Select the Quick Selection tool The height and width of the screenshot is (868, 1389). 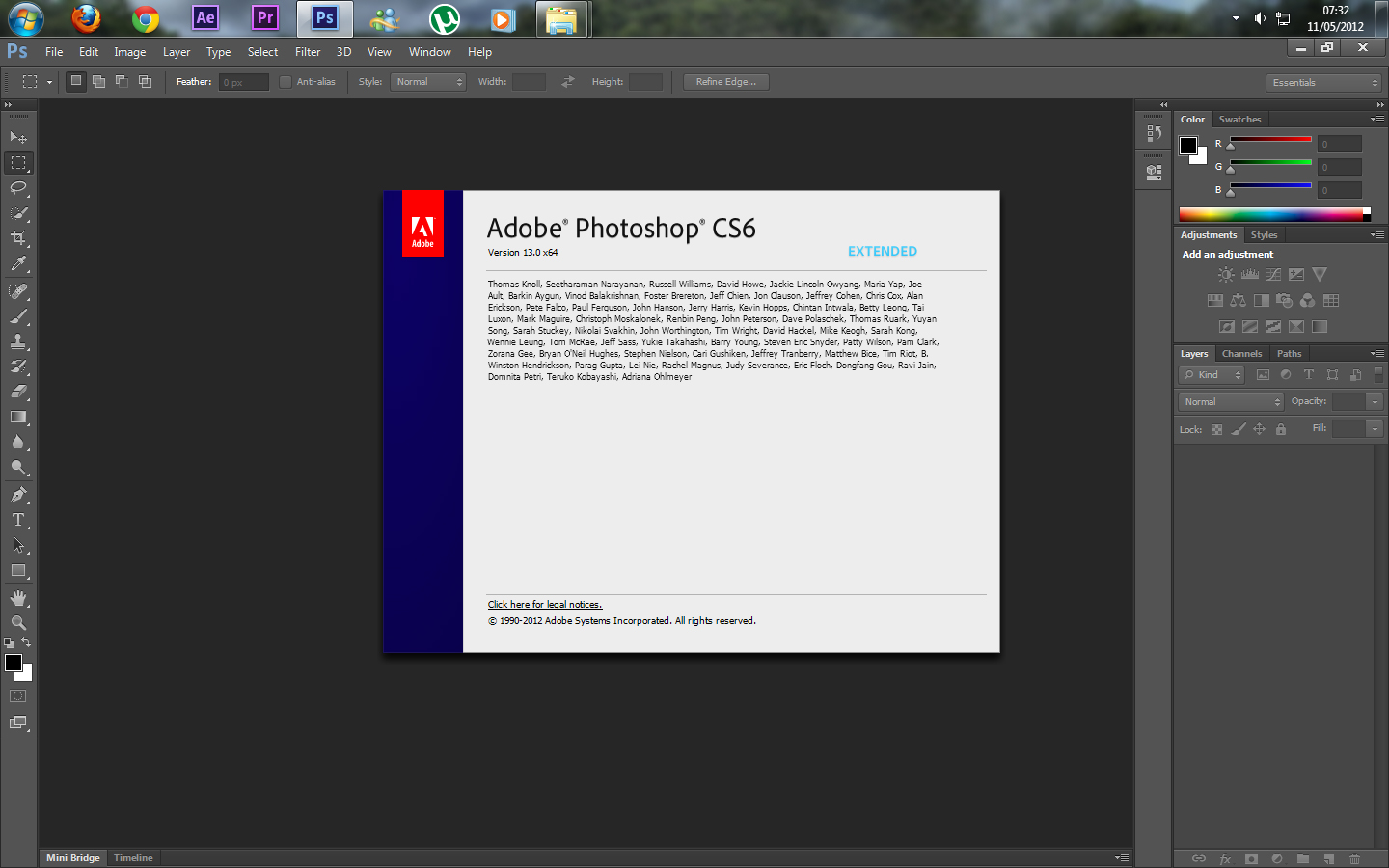(18, 213)
